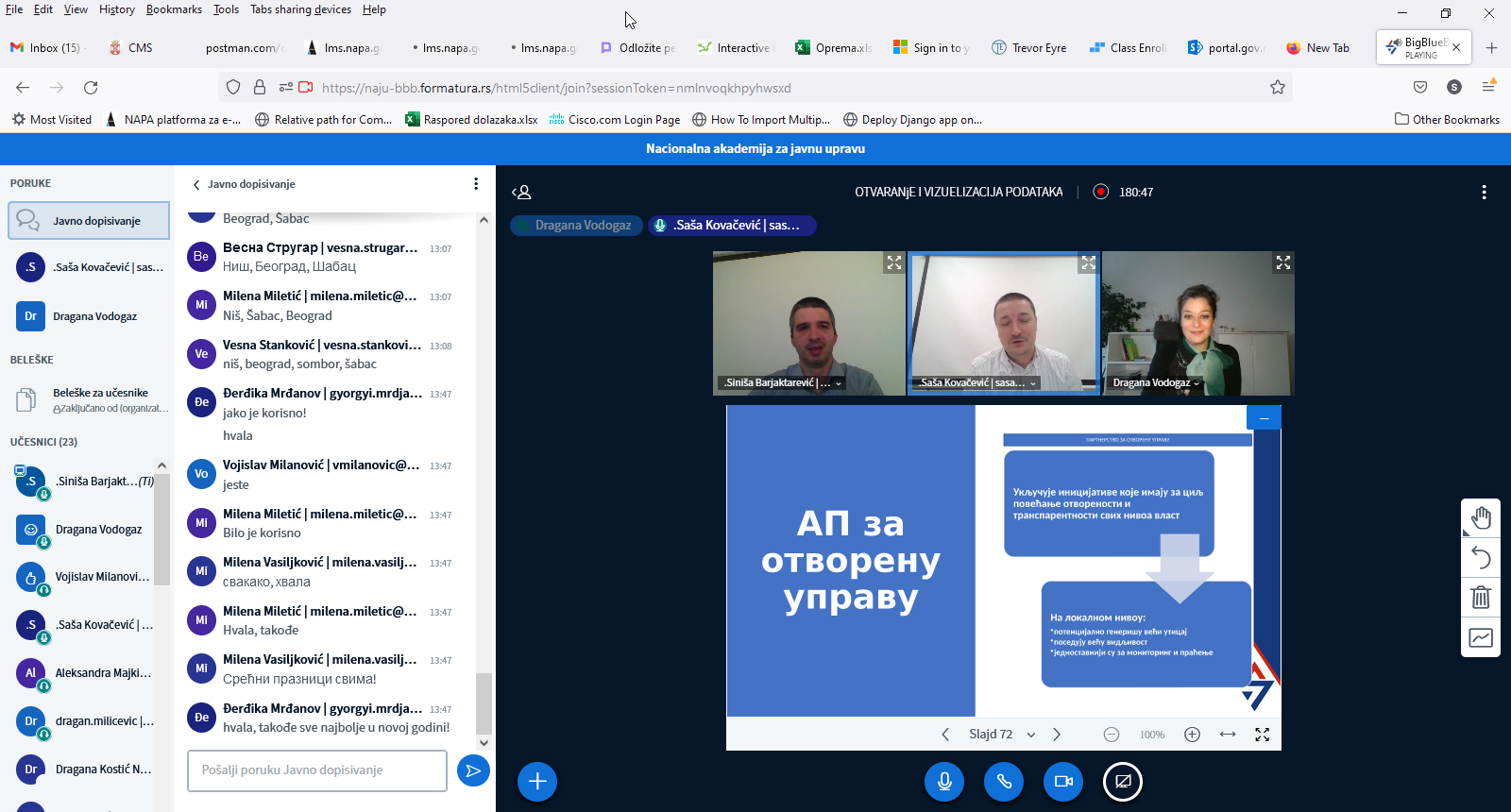The image size is (1511, 812).
Task: Click the zoom in plus button
Action: (x=1192, y=735)
